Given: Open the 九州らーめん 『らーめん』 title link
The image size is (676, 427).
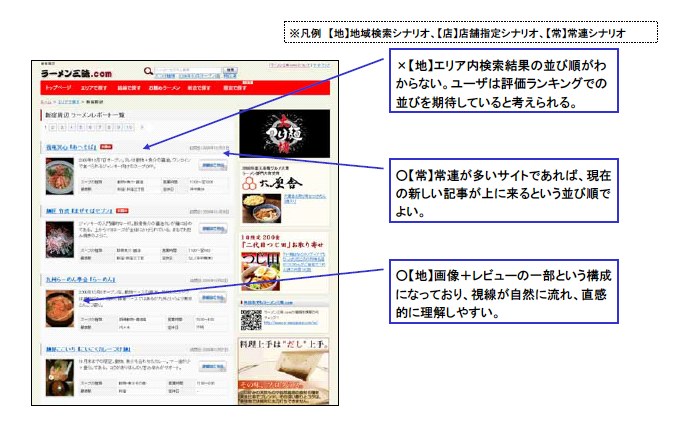Looking at the screenshot, I should click(x=80, y=279).
